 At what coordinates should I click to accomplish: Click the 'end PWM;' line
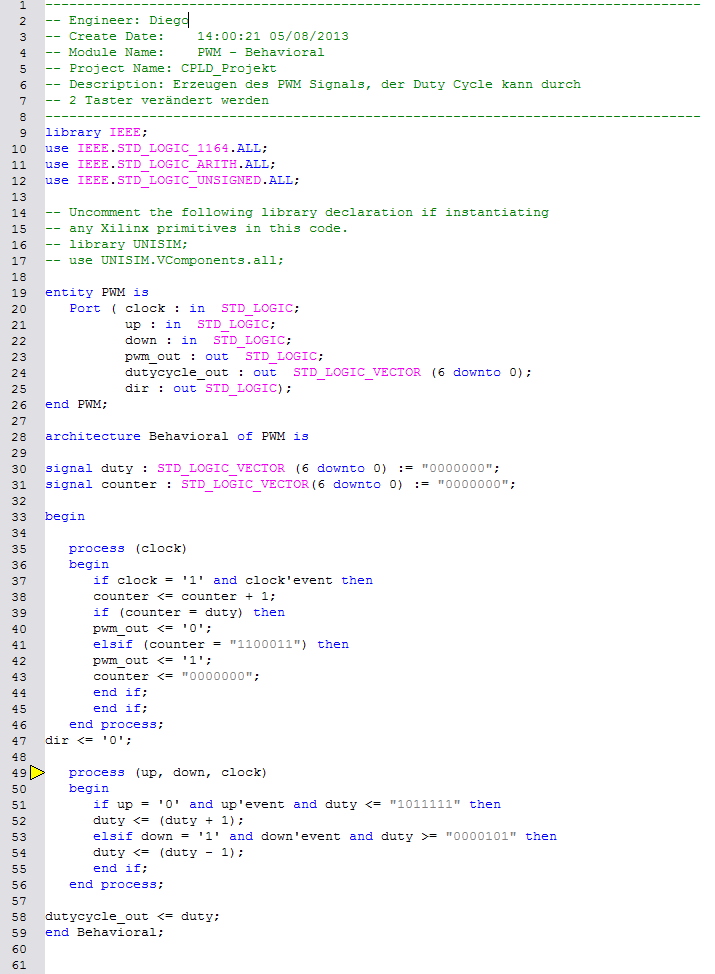pos(76,404)
